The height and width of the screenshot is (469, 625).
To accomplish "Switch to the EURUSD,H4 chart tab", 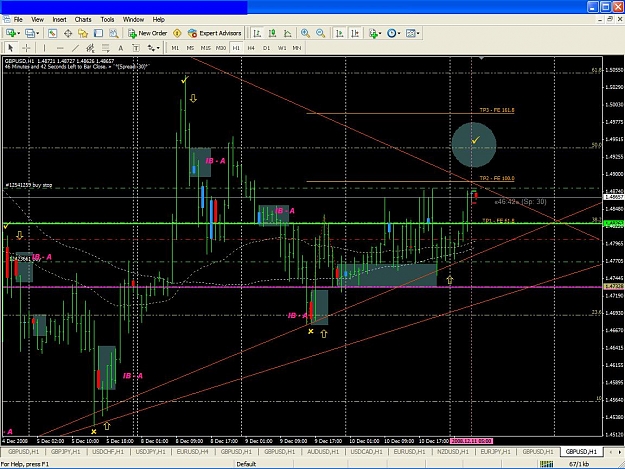I will (193, 452).
